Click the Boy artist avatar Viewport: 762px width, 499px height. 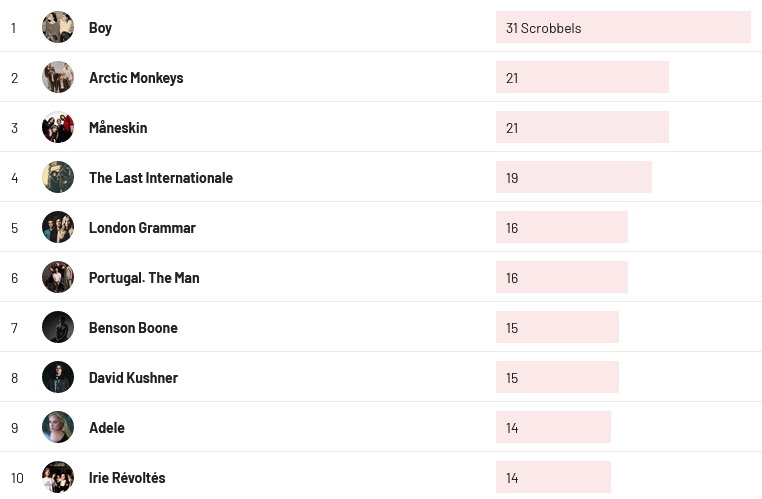click(58, 27)
